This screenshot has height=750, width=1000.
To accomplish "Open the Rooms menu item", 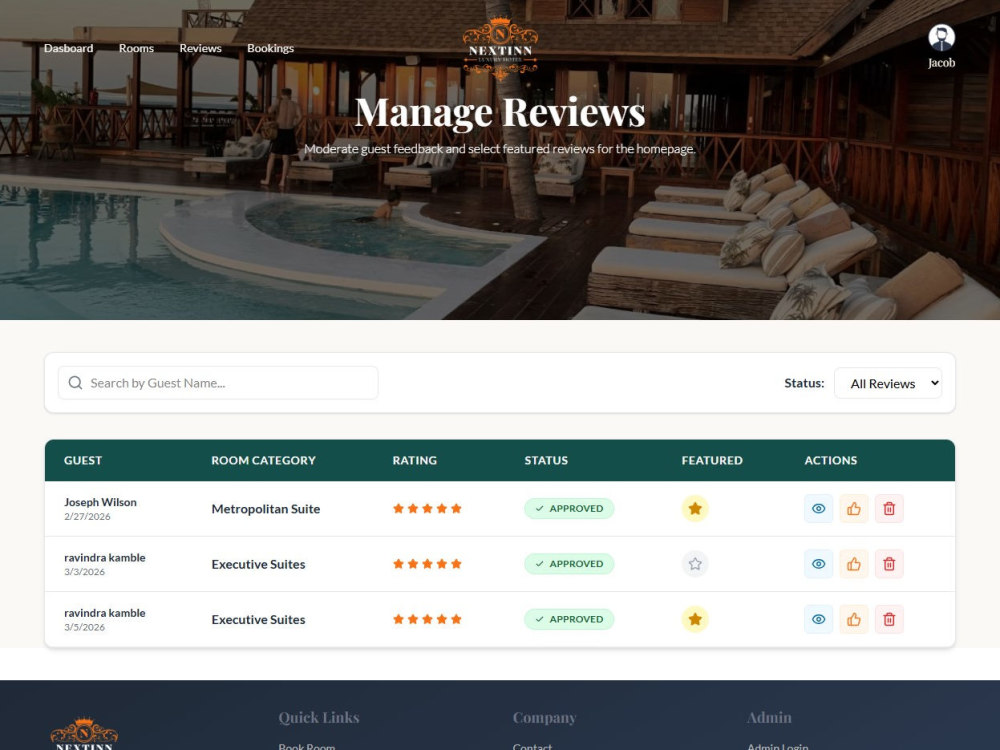I will click(x=136, y=48).
